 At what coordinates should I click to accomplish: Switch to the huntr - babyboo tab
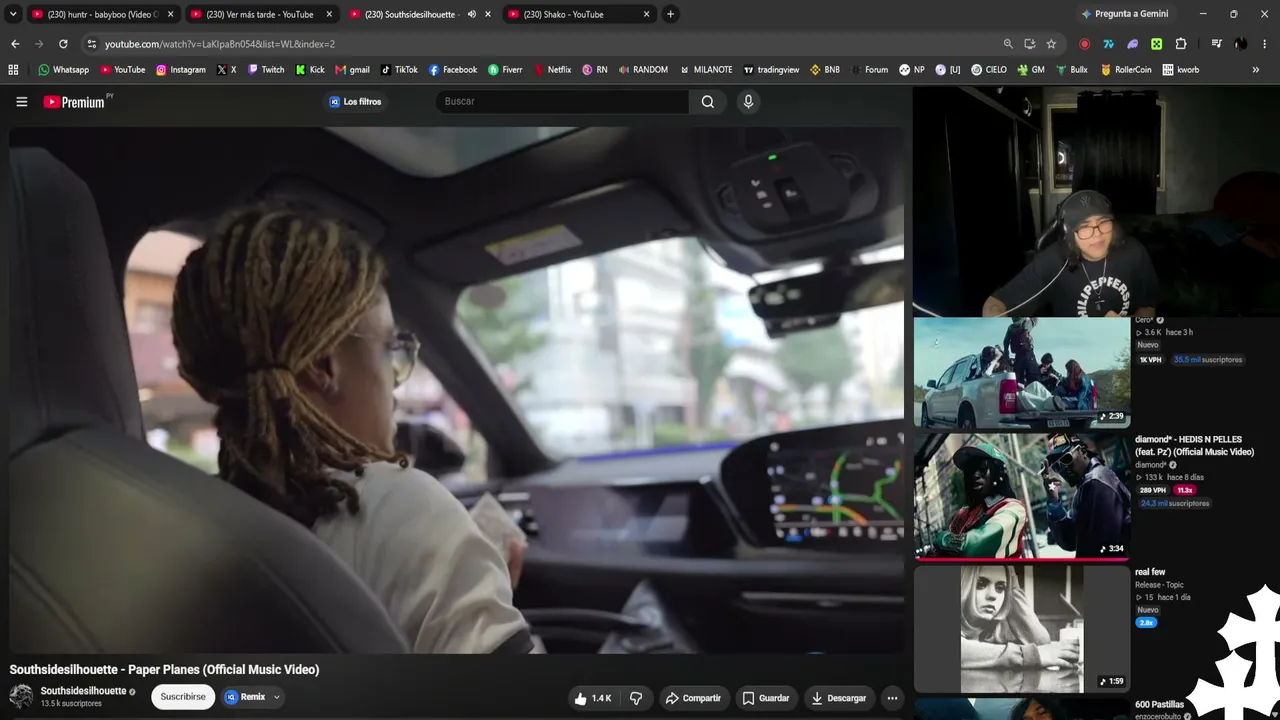point(102,14)
